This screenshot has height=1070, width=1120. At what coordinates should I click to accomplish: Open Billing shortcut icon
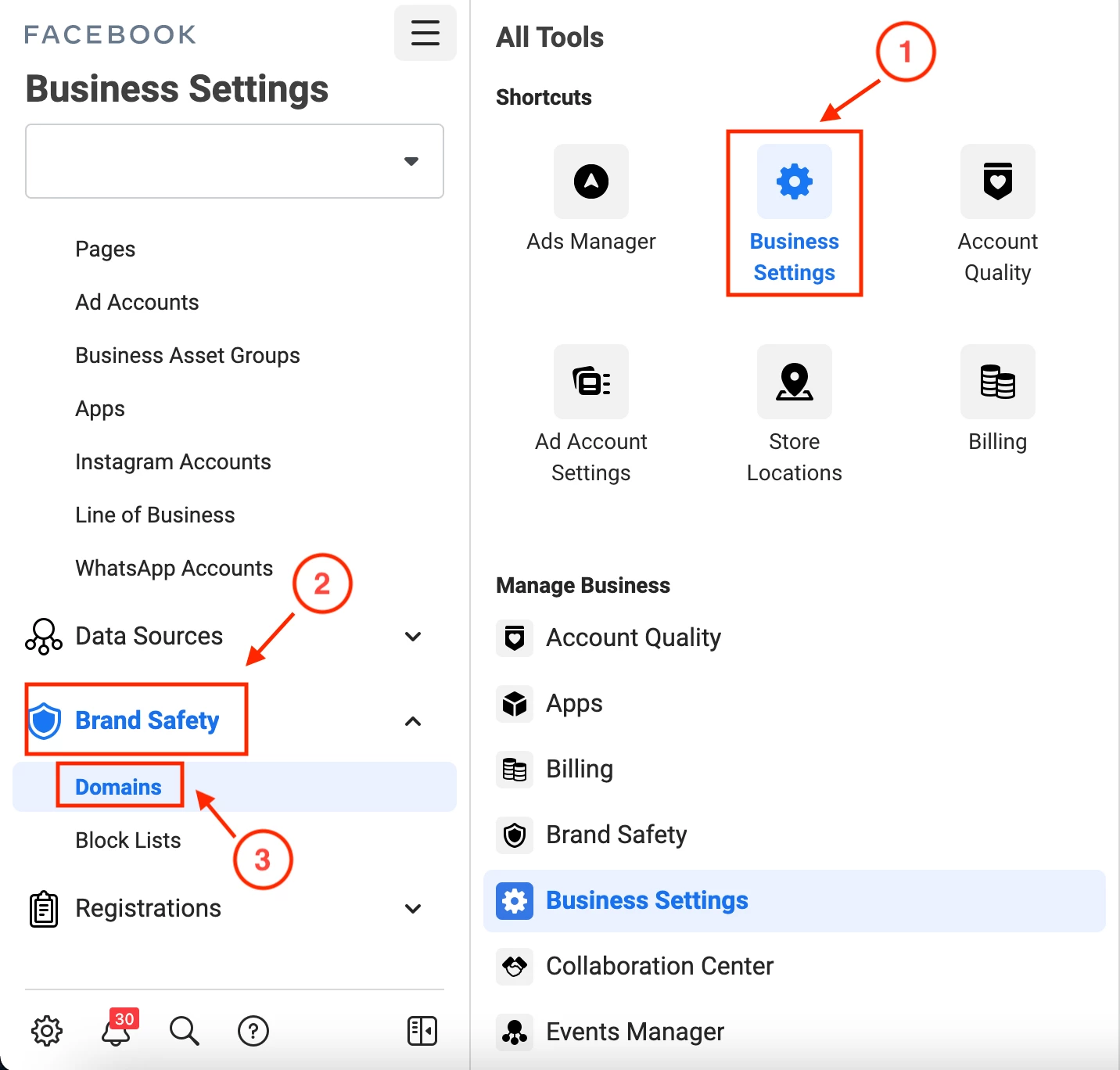(x=998, y=382)
